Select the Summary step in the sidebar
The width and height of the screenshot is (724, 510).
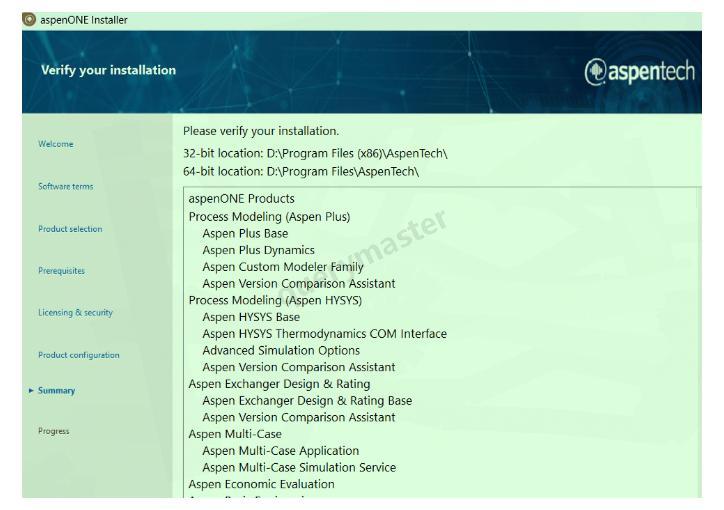[x=56, y=390]
